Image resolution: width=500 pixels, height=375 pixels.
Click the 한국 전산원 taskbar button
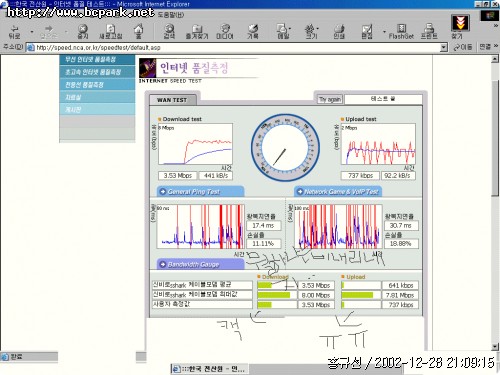[x=209, y=369]
